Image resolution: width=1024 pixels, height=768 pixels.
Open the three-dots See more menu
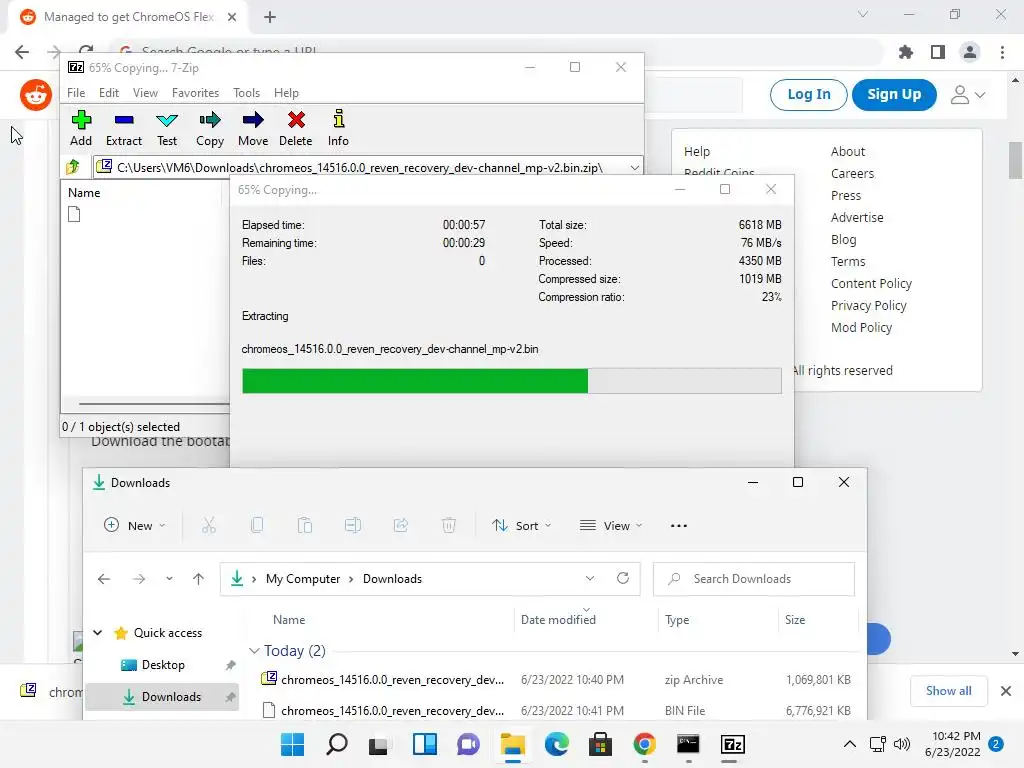679,526
